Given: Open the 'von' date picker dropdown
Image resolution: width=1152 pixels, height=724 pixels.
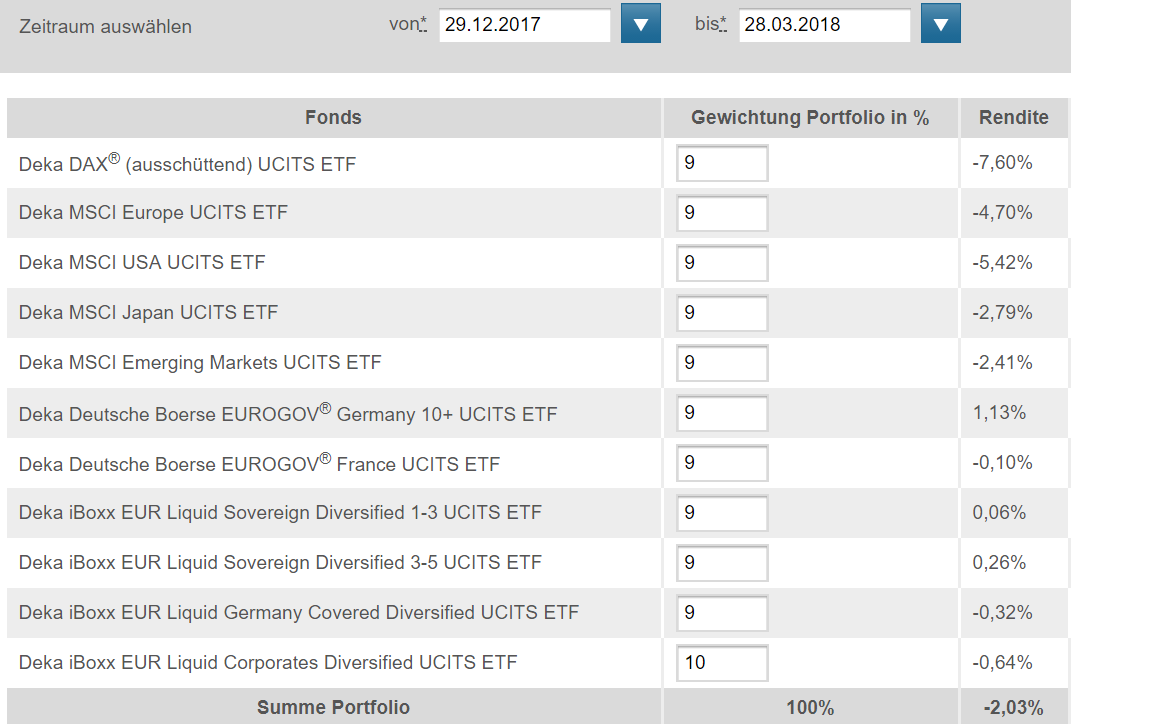Looking at the screenshot, I should [640, 24].
